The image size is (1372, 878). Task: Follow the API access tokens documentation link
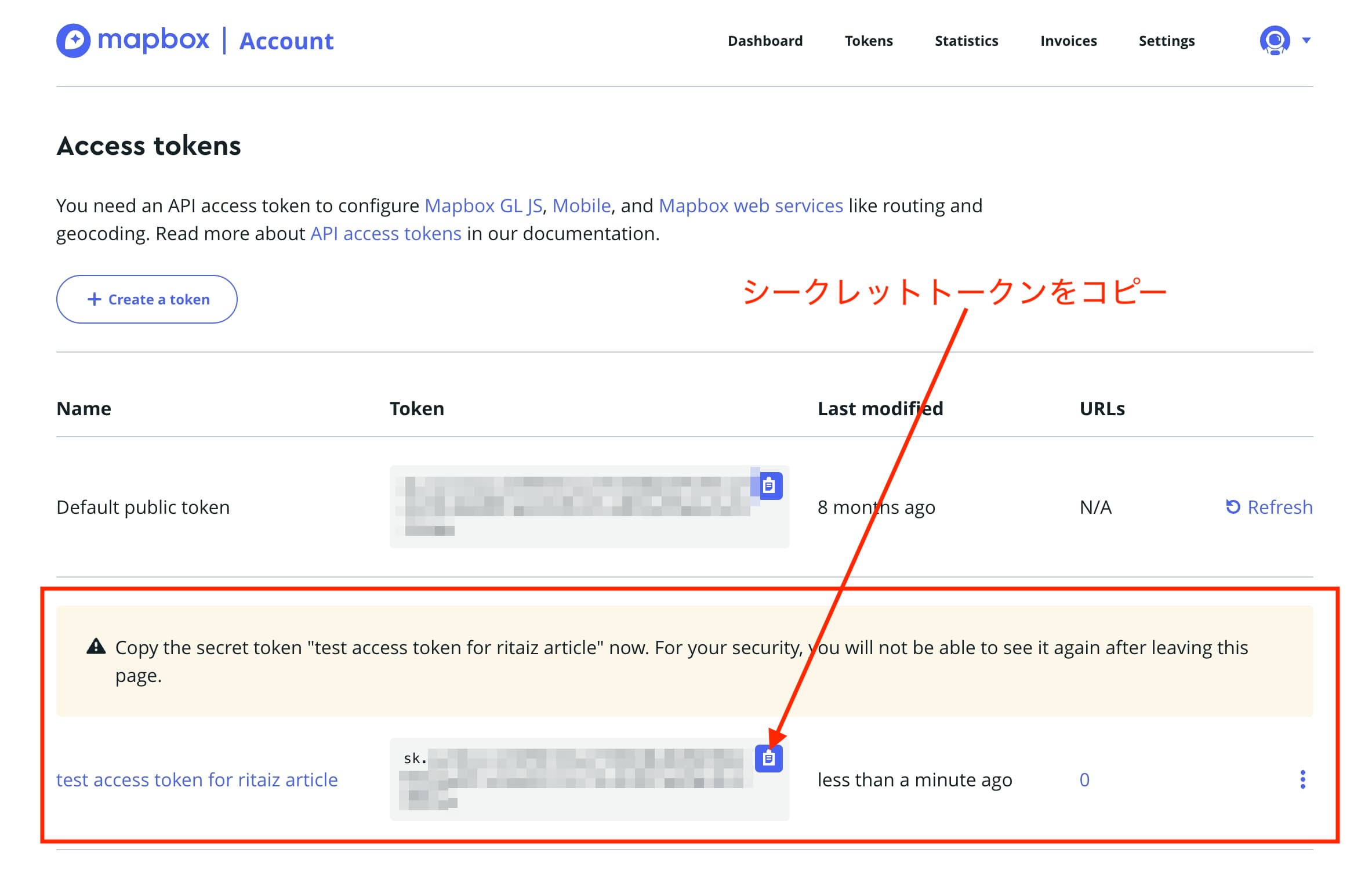(x=385, y=233)
